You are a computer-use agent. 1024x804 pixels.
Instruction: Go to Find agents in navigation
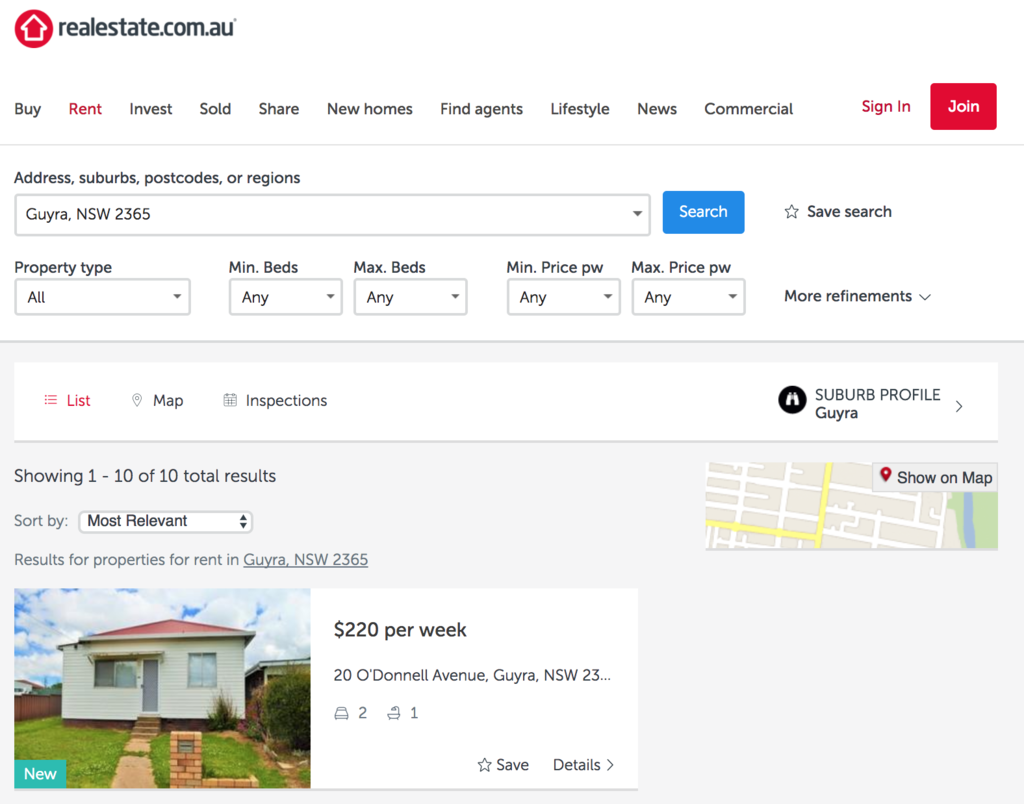[481, 109]
